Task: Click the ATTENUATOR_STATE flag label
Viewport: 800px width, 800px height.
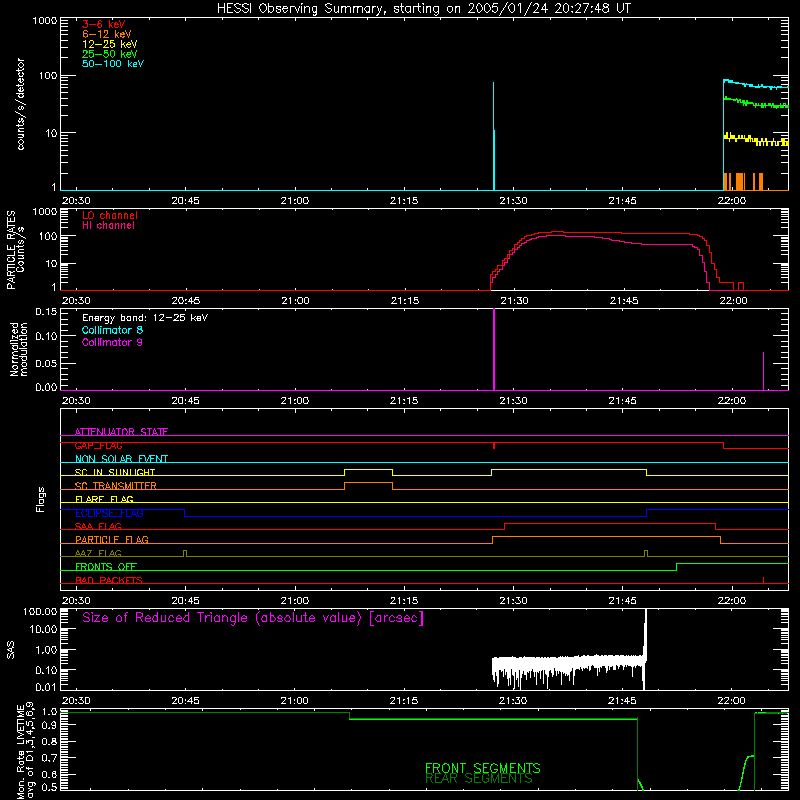Action: (121, 432)
